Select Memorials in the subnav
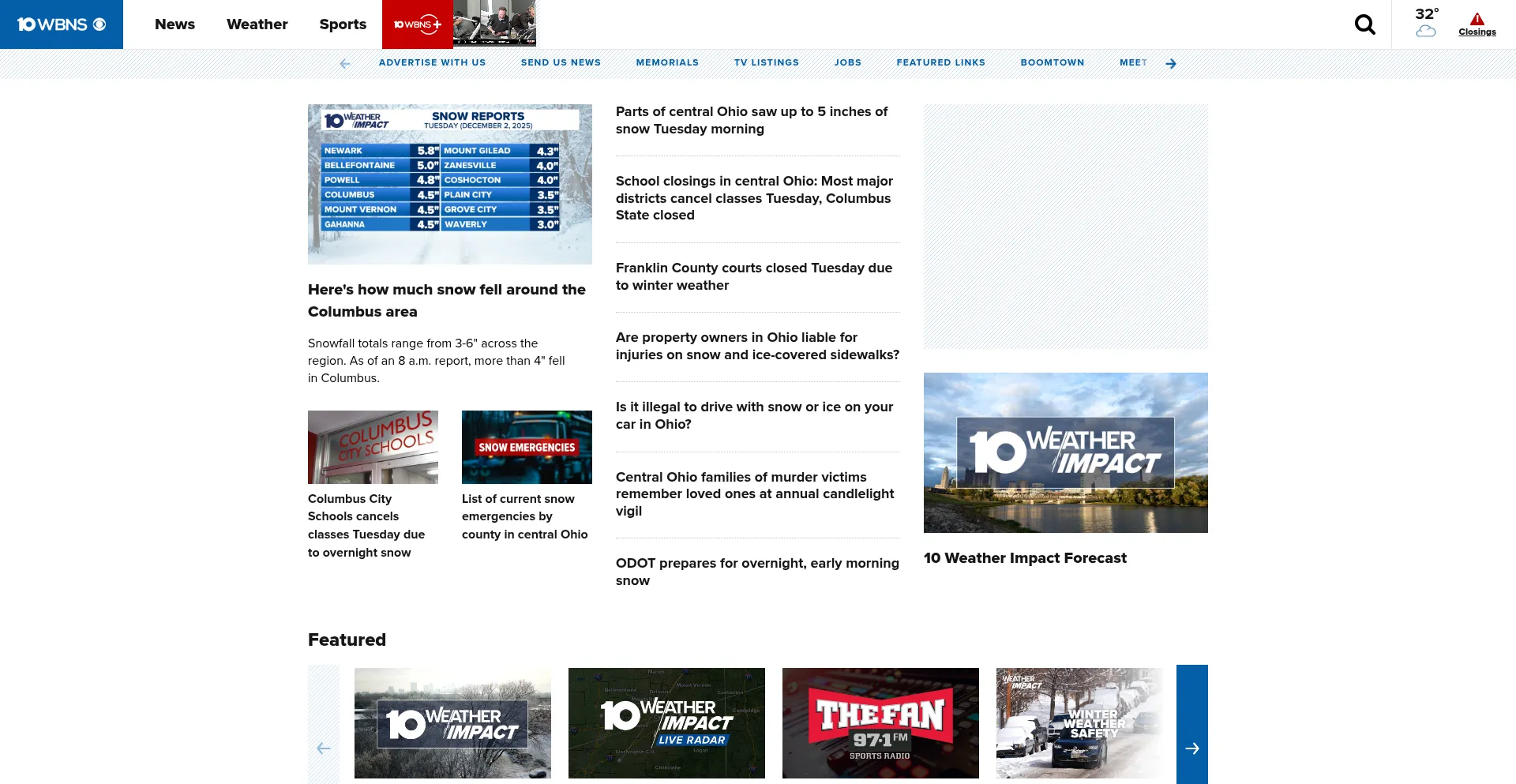The height and width of the screenshot is (784, 1516). [667, 63]
